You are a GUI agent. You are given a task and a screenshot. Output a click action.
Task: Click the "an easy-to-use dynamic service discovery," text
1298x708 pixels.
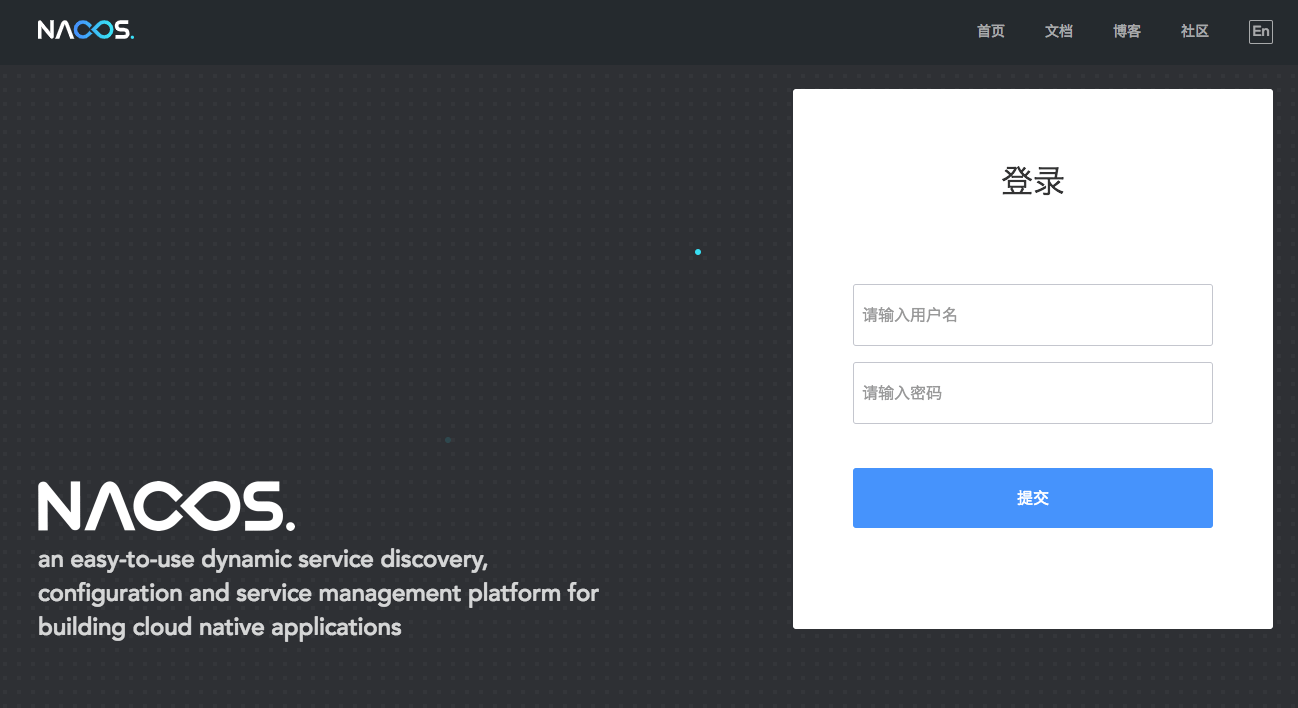coord(263,559)
